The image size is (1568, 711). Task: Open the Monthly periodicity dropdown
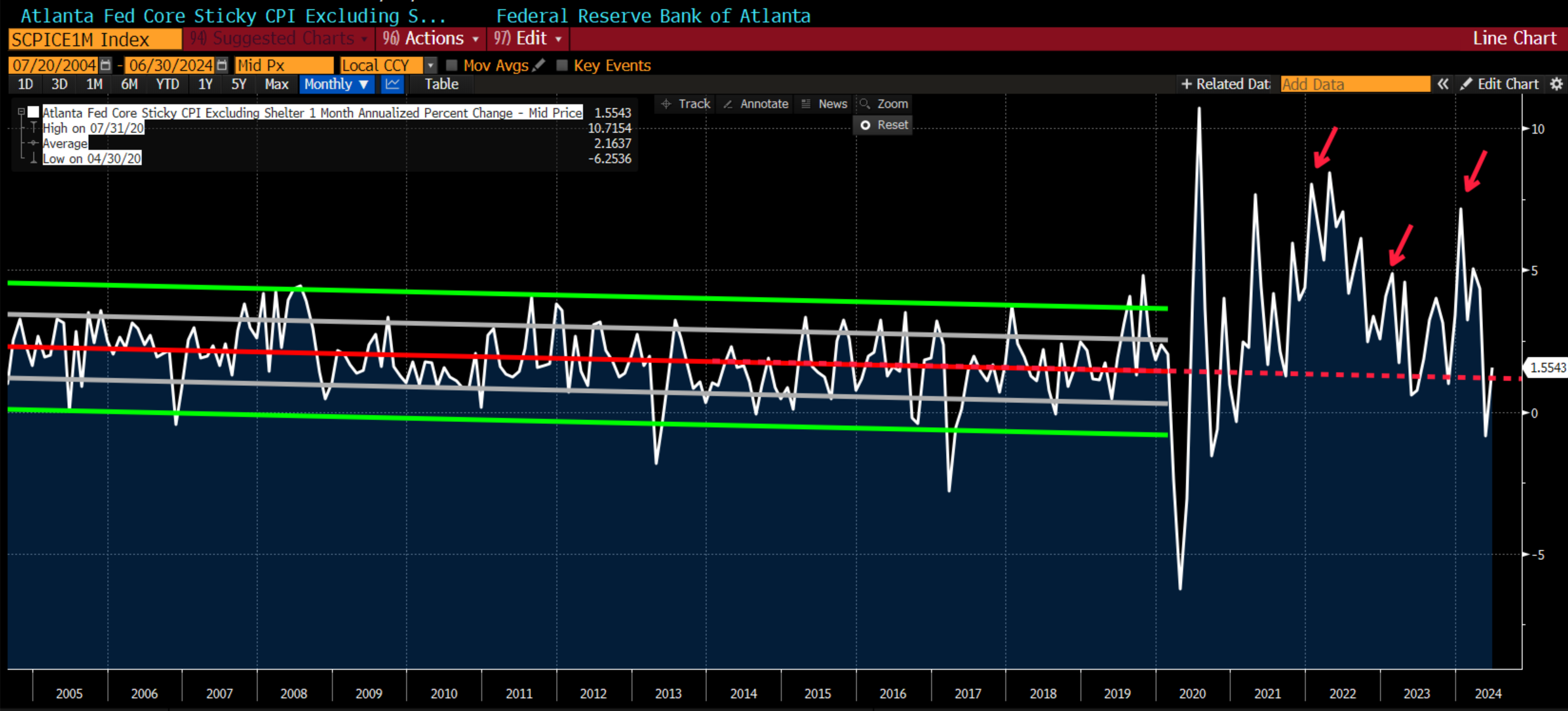[337, 84]
